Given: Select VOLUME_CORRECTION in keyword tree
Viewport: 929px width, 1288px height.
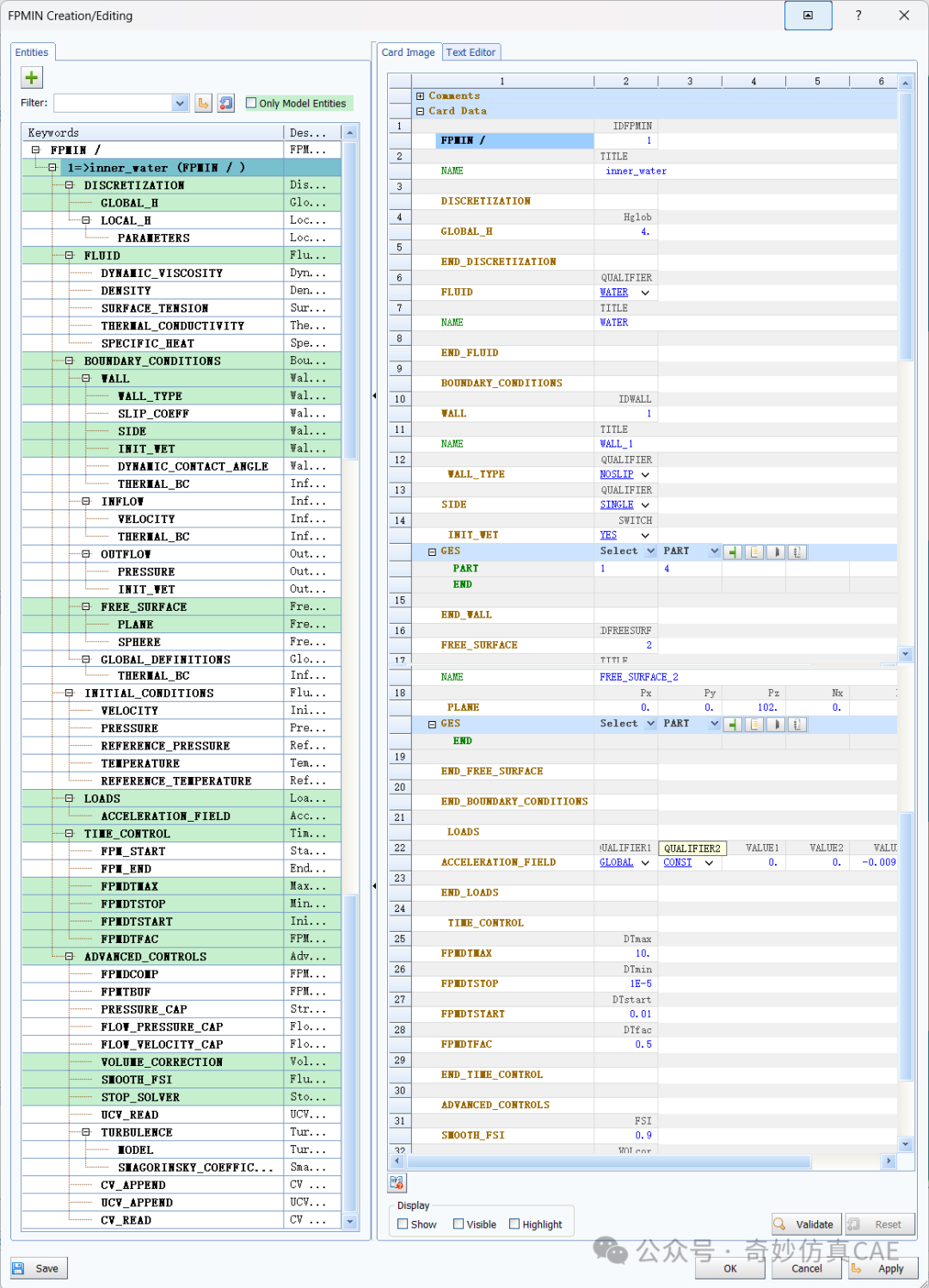Looking at the screenshot, I should click(162, 1063).
